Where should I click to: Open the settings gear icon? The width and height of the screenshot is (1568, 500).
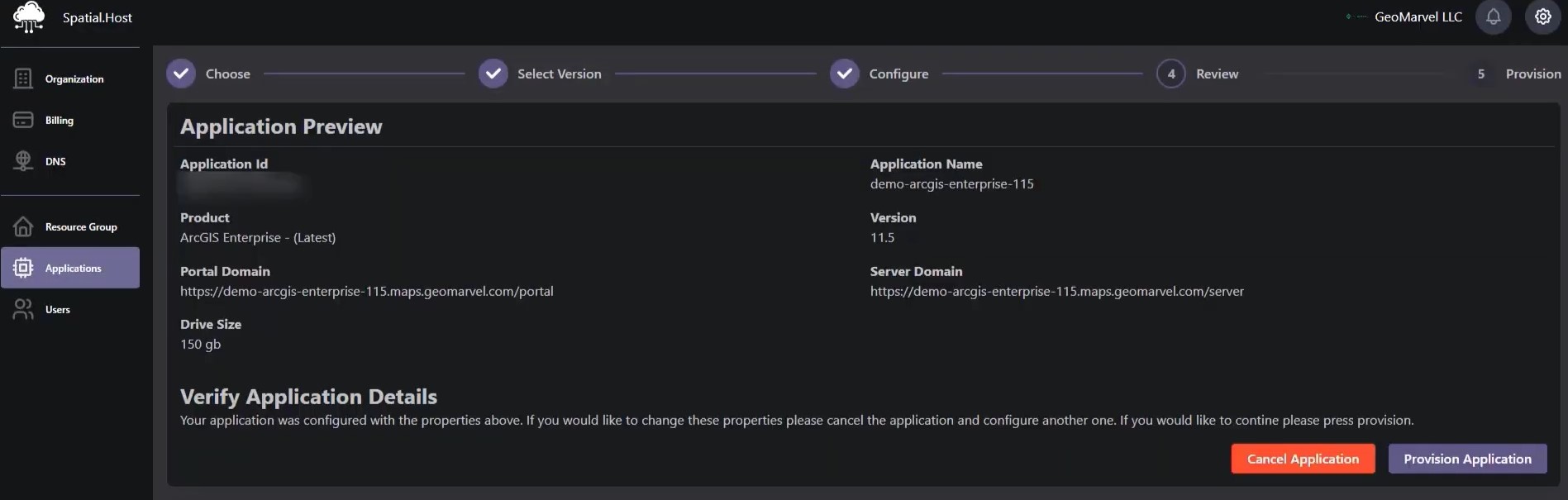coord(1542,17)
